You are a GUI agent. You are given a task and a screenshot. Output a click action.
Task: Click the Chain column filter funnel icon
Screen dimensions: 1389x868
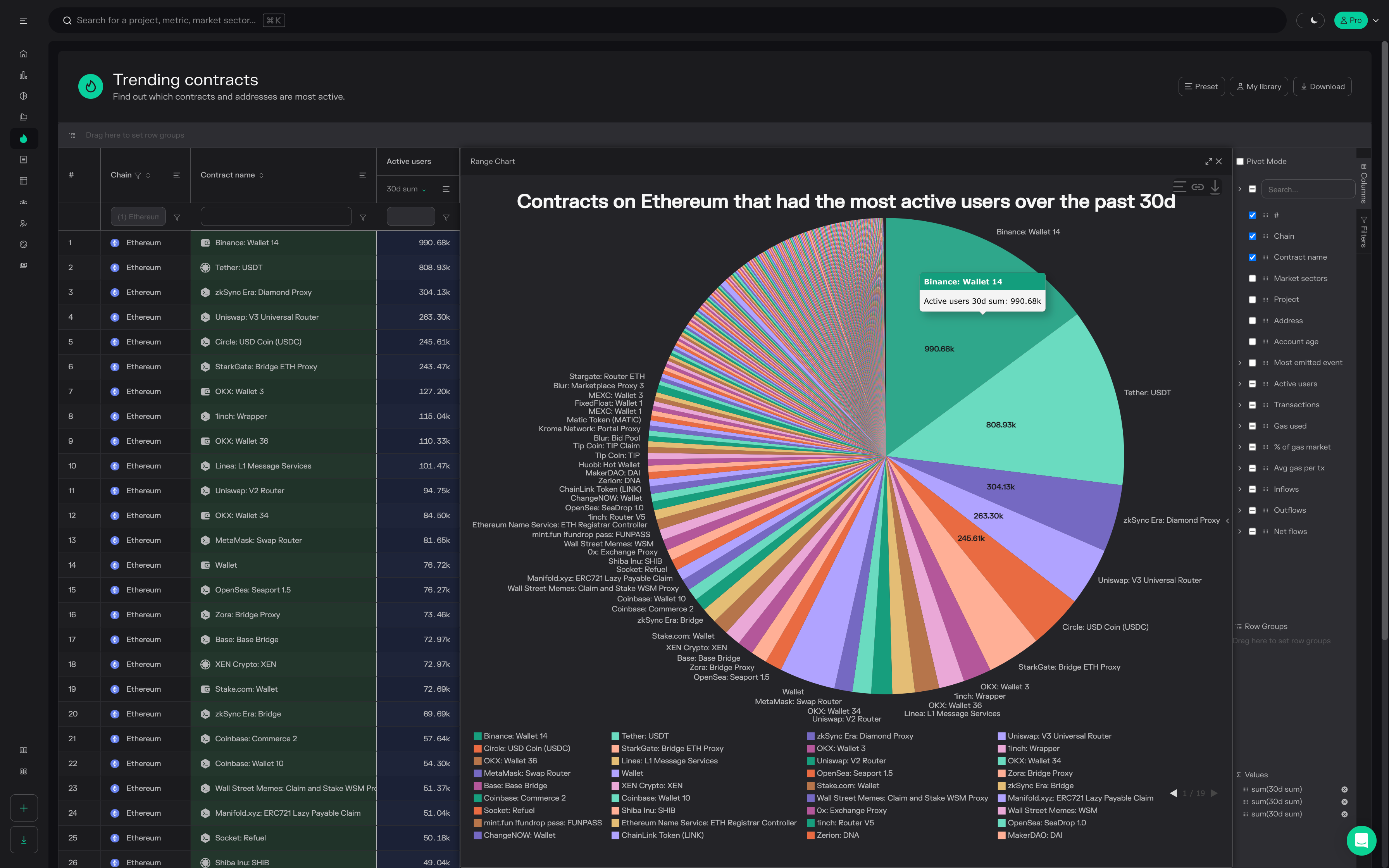[x=138, y=175]
